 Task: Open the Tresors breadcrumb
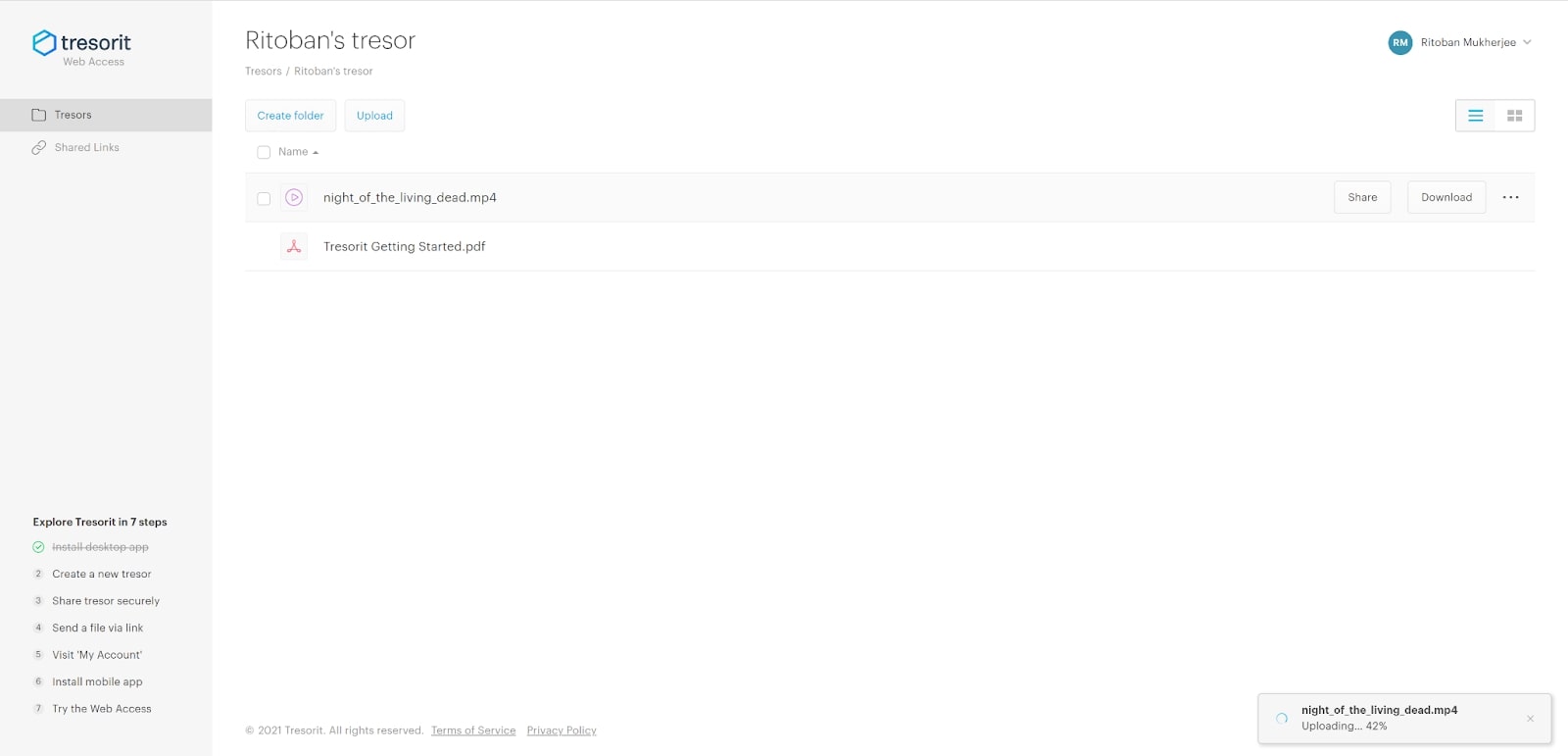pyautogui.click(x=263, y=71)
